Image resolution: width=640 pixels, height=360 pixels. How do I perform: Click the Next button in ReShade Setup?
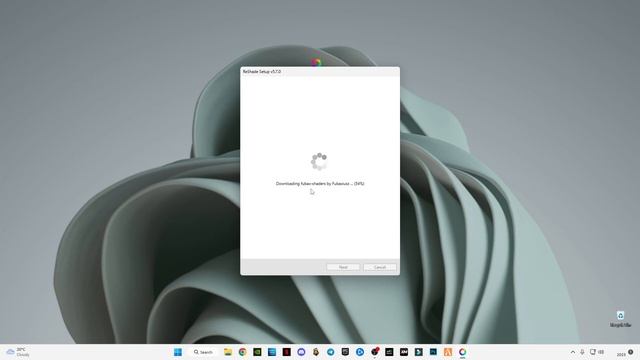tap(343, 267)
